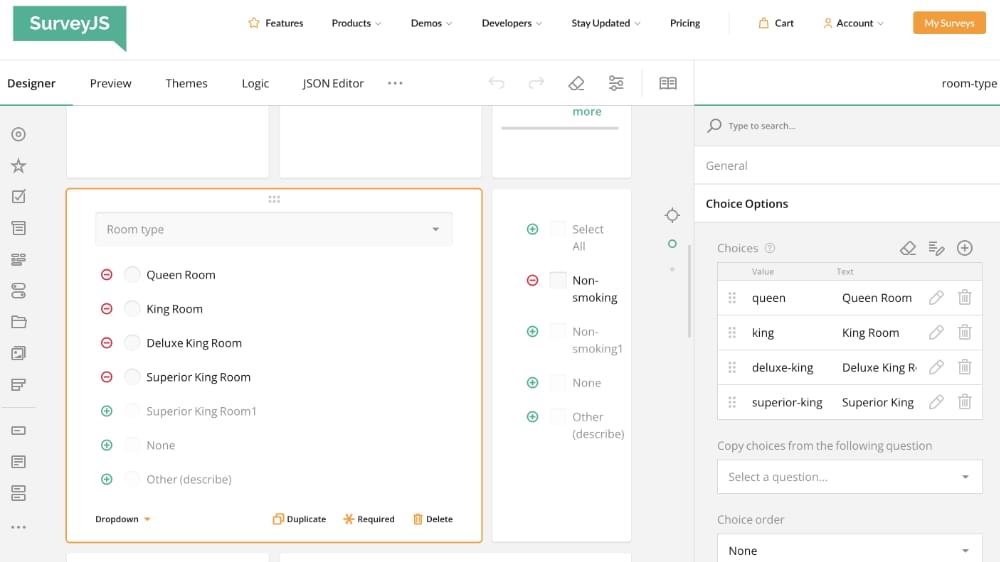Image resolution: width=1000 pixels, height=562 pixels.
Task: Remove Deluxe King Room choice
Action: [x=107, y=343]
